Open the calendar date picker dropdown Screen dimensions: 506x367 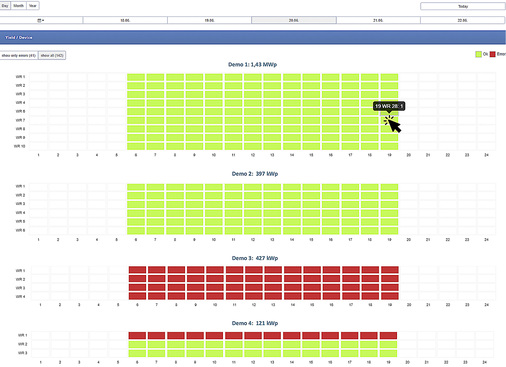[x=41, y=20]
